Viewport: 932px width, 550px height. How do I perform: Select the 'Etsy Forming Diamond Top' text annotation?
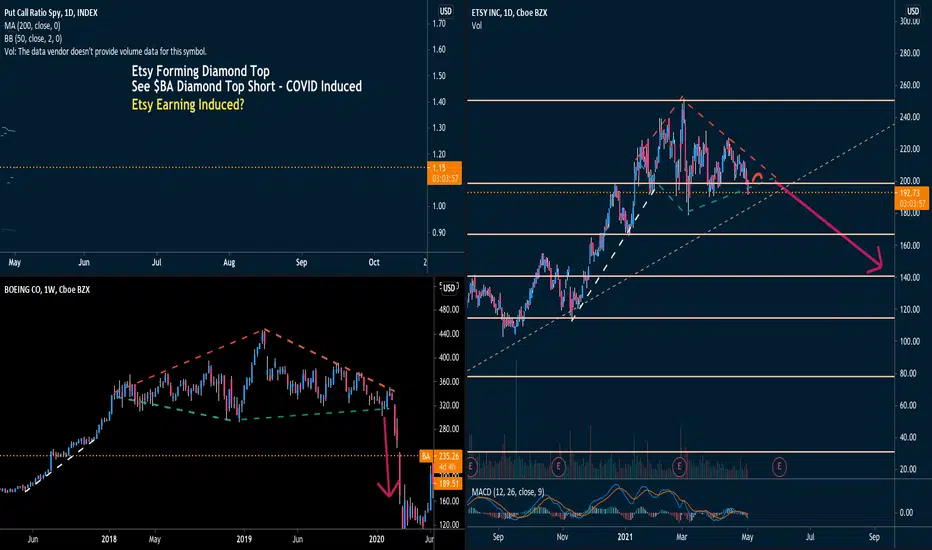(200, 71)
